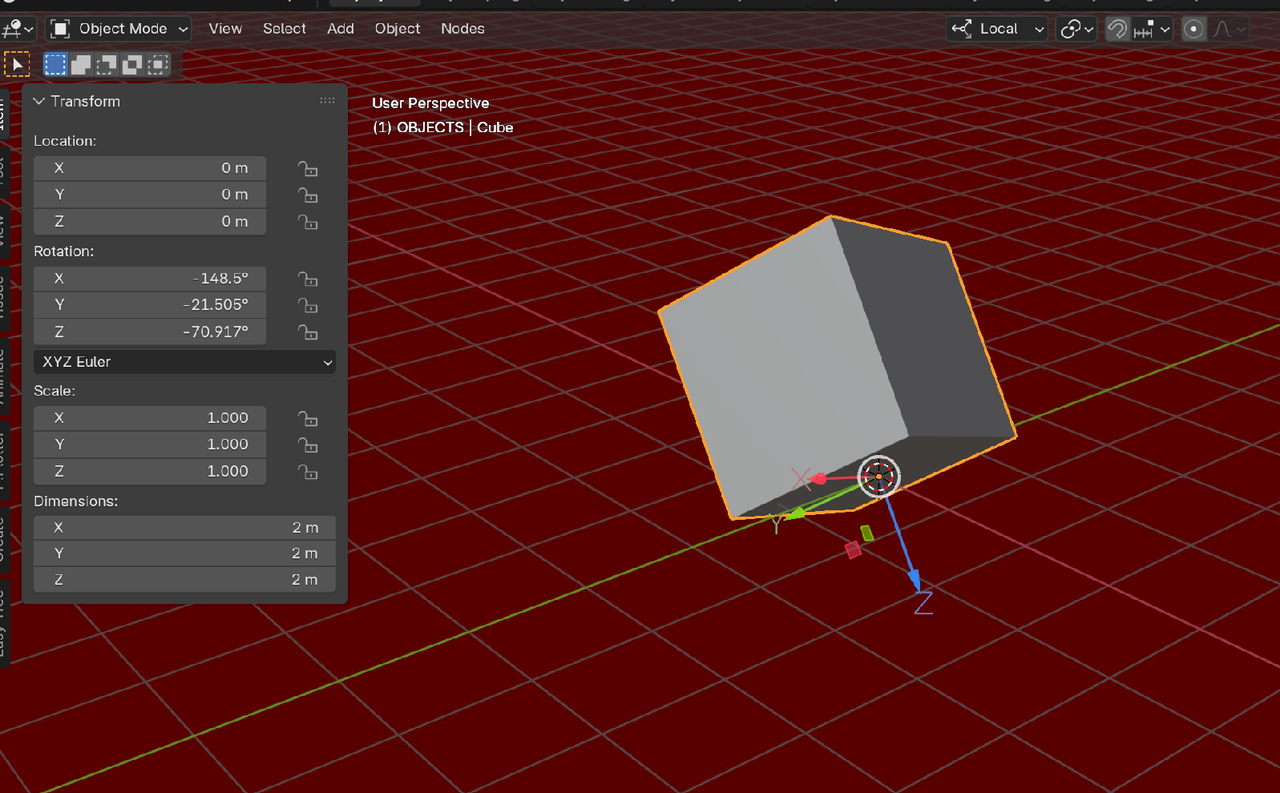The width and height of the screenshot is (1280, 793).
Task: Open the Add menu
Action: click(x=340, y=29)
